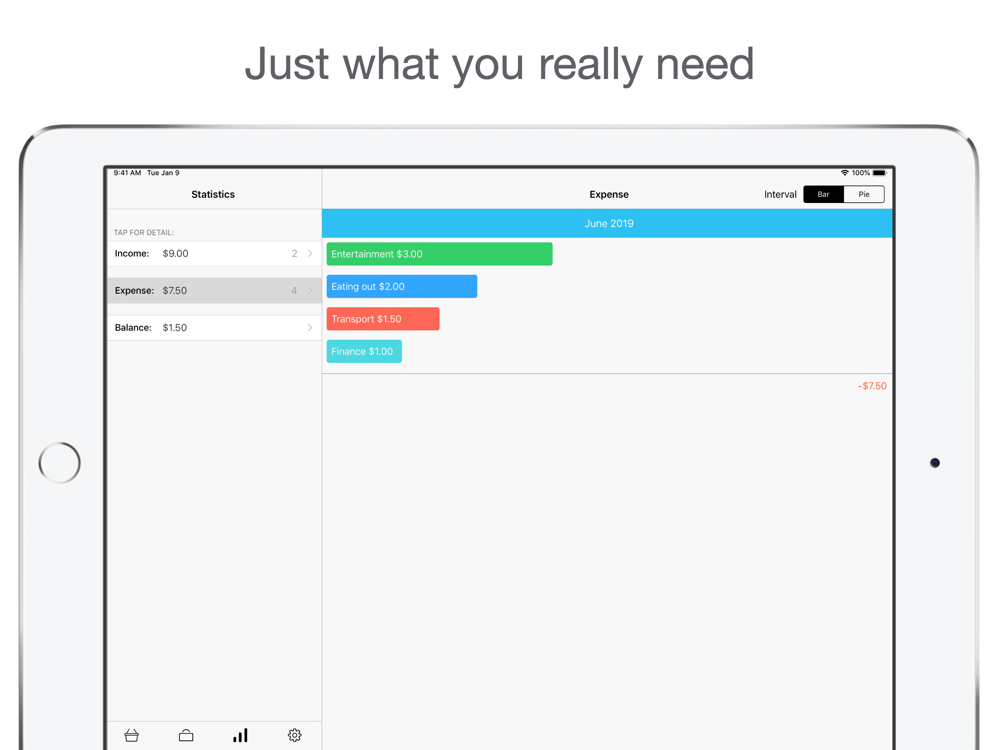Click the Balance $1.50 value

[x=175, y=328]
